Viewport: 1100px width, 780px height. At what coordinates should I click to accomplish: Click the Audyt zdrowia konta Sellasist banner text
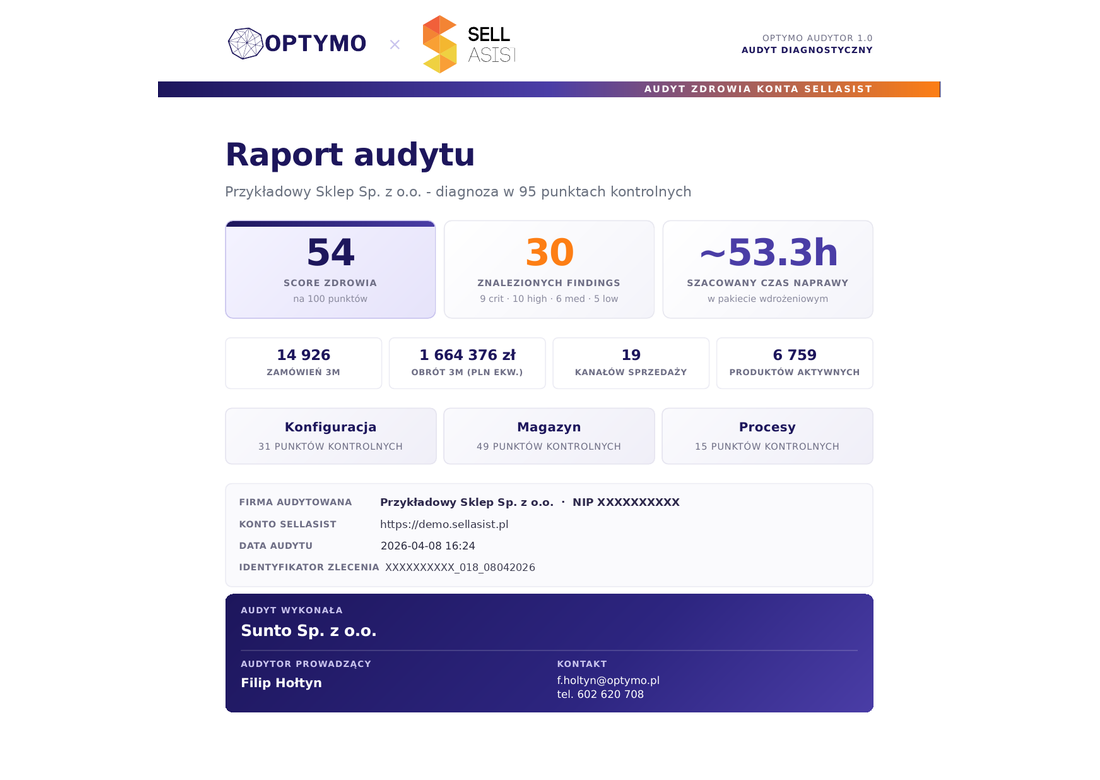coord(758,89)
